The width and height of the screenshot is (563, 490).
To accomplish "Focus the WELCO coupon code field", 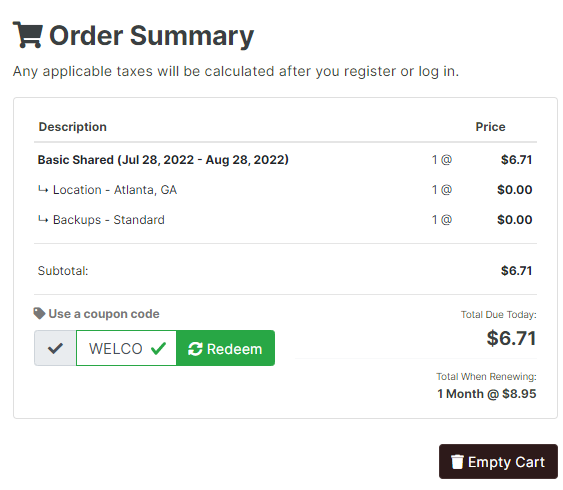I will point(126,348).
